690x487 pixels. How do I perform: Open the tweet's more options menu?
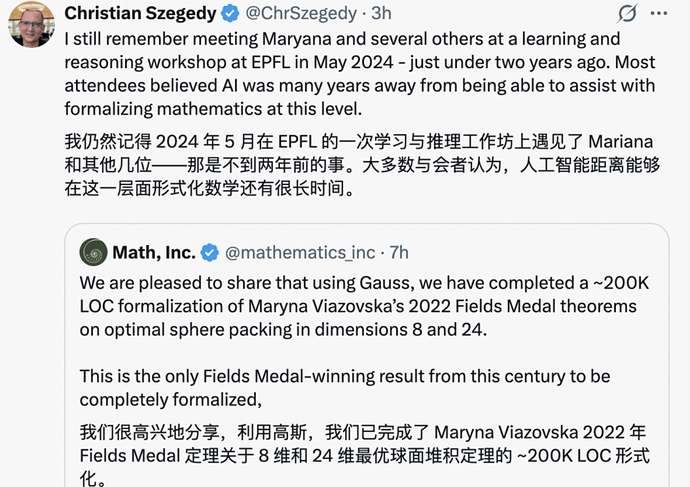tap(659, 13)
